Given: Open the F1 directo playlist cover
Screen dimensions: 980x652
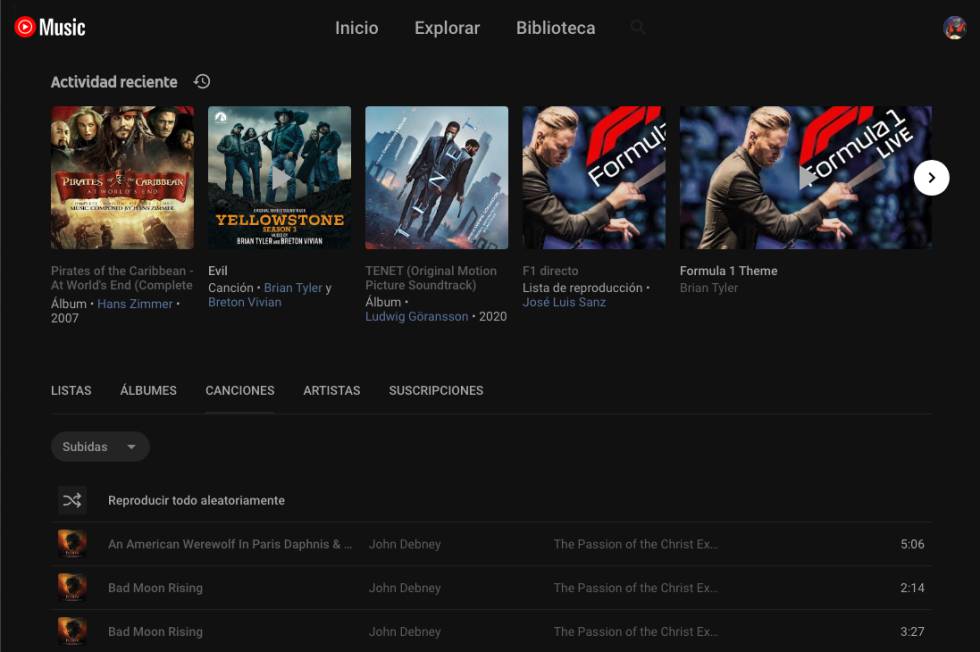Looking at the screenshot, I should coord(594,178).
